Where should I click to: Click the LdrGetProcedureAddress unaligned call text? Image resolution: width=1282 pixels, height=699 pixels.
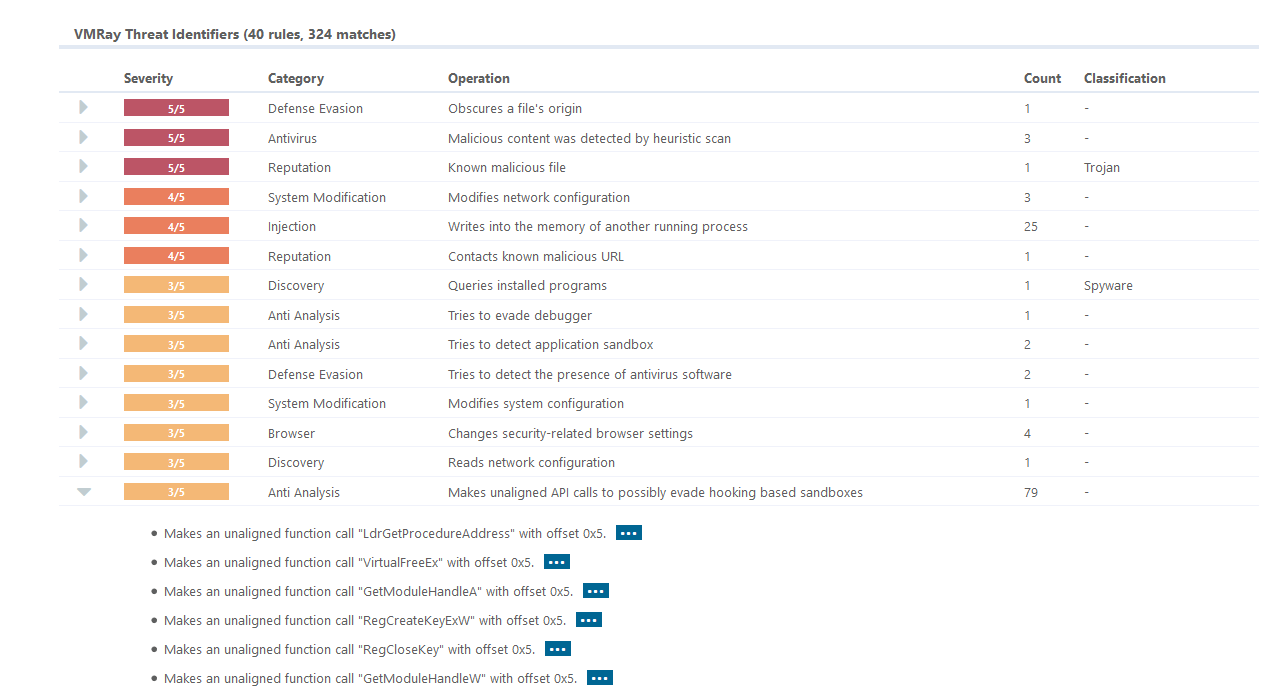[x=385, y=533]
